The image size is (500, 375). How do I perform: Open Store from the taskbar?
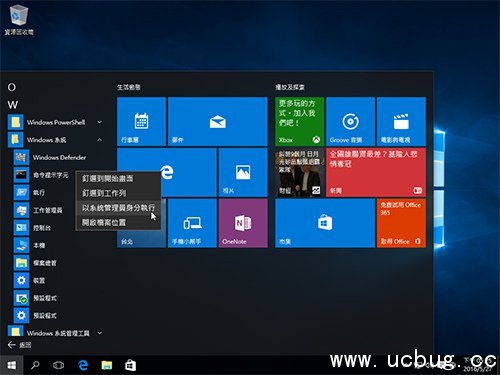(130, 365)
